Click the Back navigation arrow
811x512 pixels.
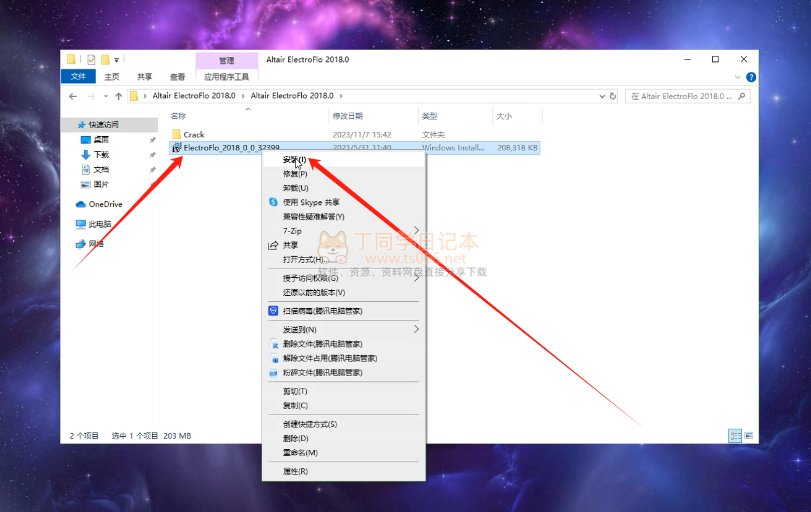pos(73,96)
